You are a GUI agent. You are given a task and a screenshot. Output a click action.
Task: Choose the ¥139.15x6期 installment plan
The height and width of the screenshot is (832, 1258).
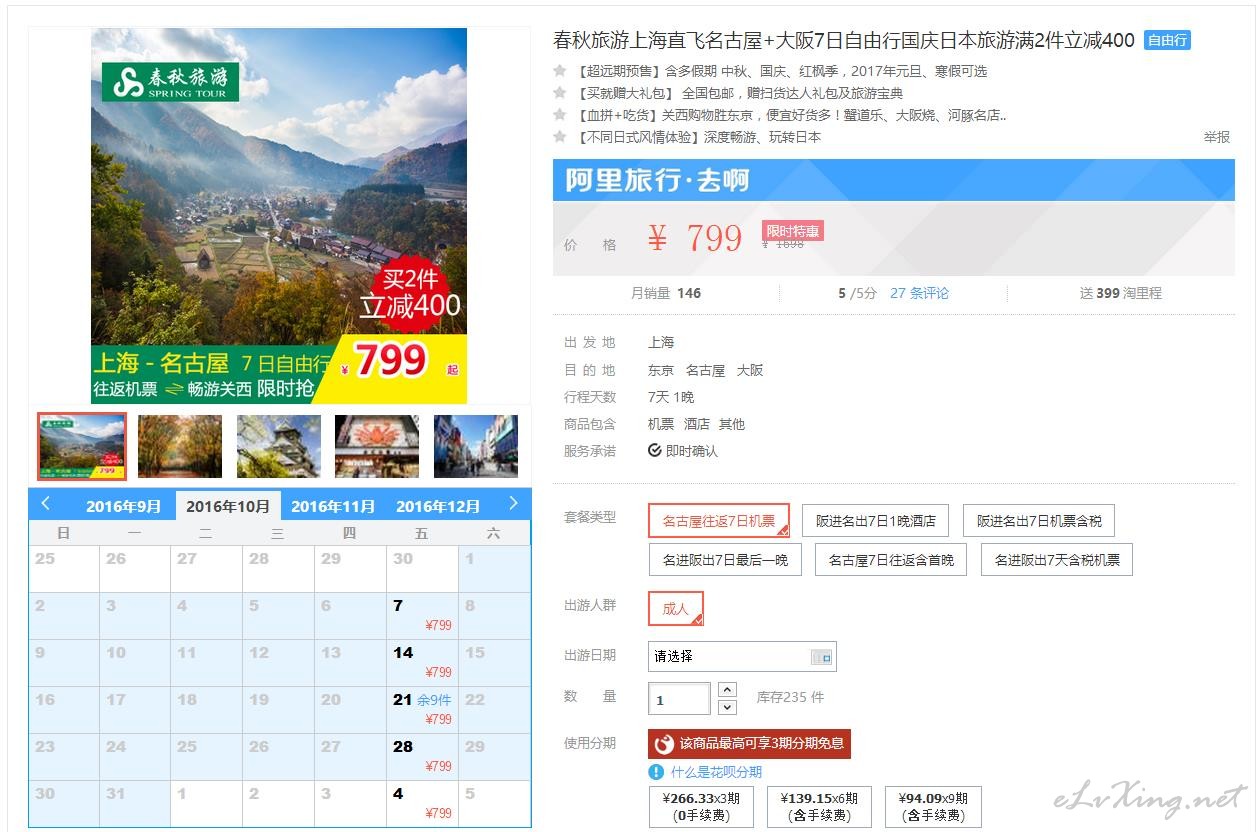[818, 807]
